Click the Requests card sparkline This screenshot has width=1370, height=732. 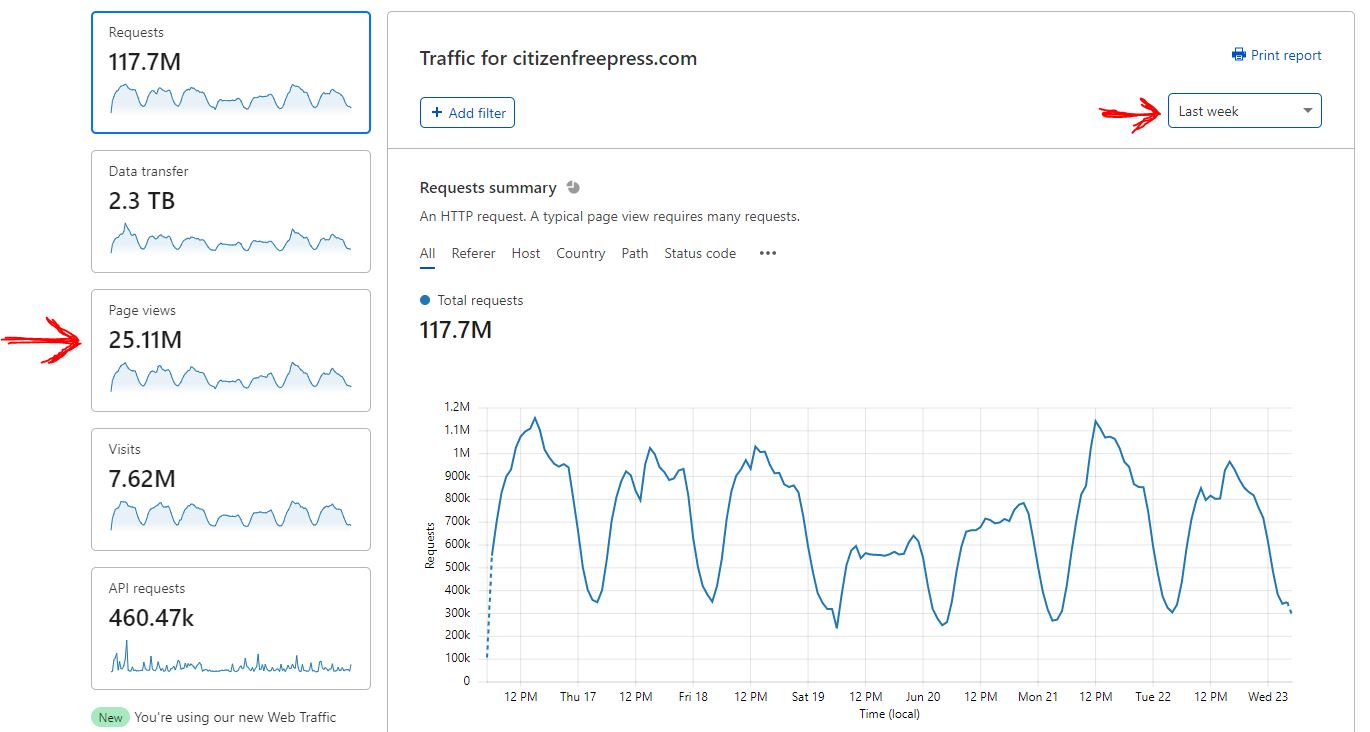pyautogui.click(x=230, y=99)
